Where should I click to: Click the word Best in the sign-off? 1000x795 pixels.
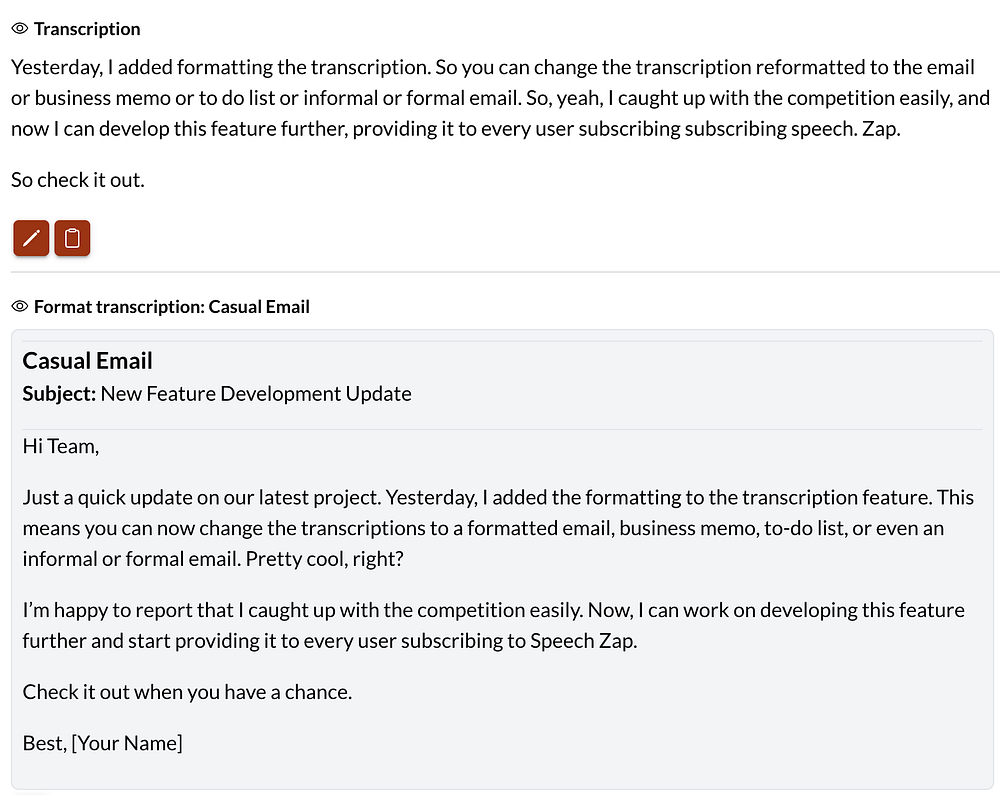coord(42,743)
